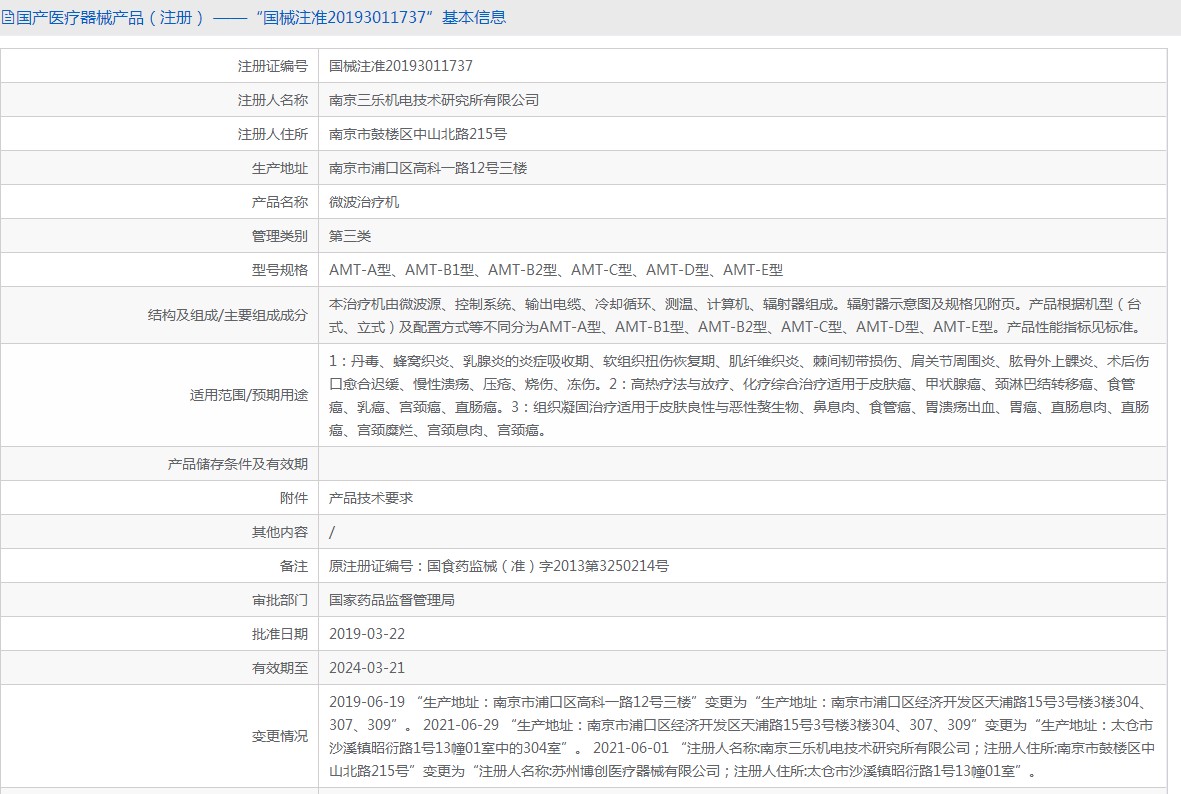This screenshot has width=1181, height=794.
Task: Click the page title containing "基本信息"
Action: pyautogui.click(x=261, y=17)
